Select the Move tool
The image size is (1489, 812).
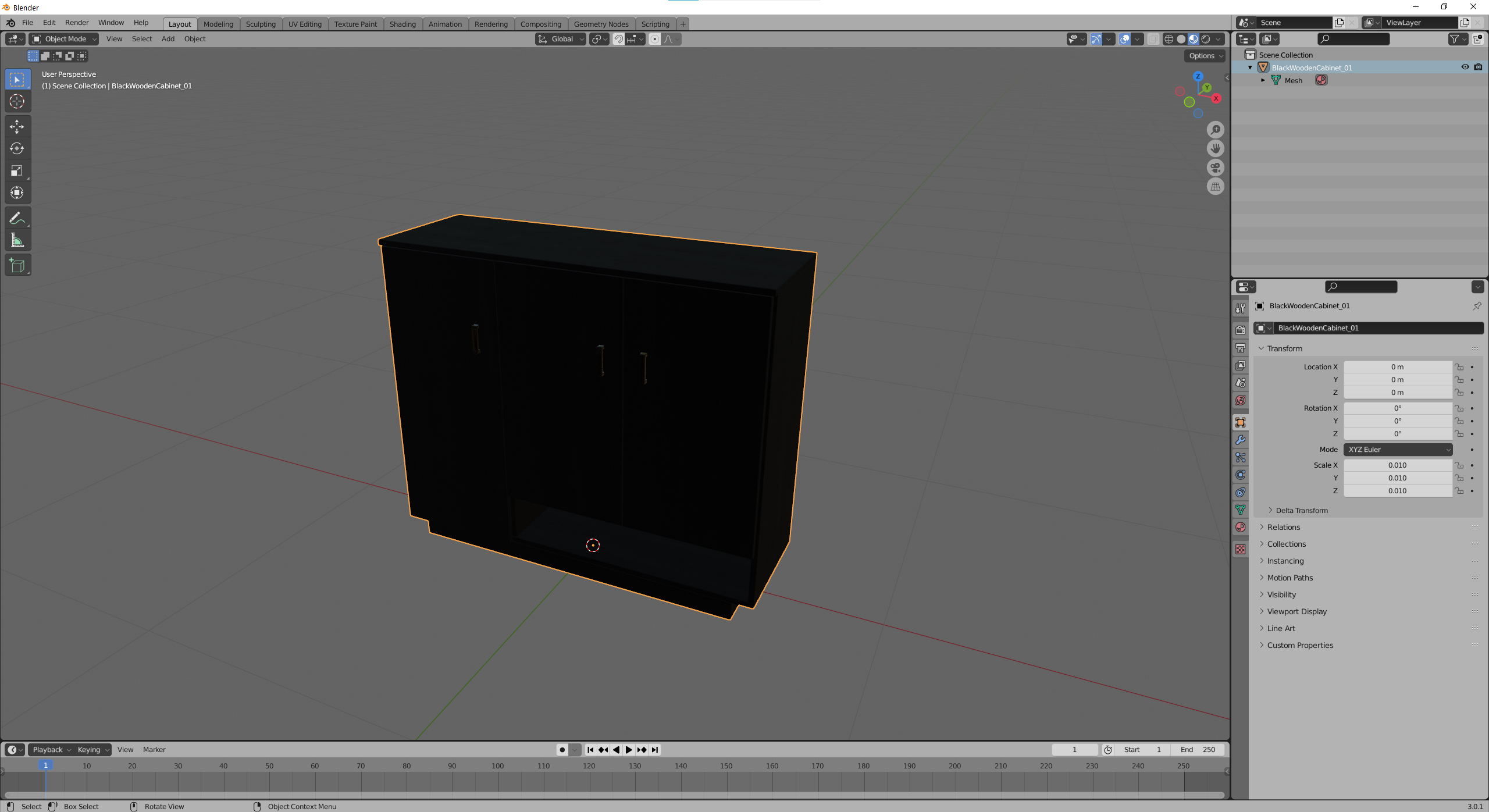coord(17,126)
